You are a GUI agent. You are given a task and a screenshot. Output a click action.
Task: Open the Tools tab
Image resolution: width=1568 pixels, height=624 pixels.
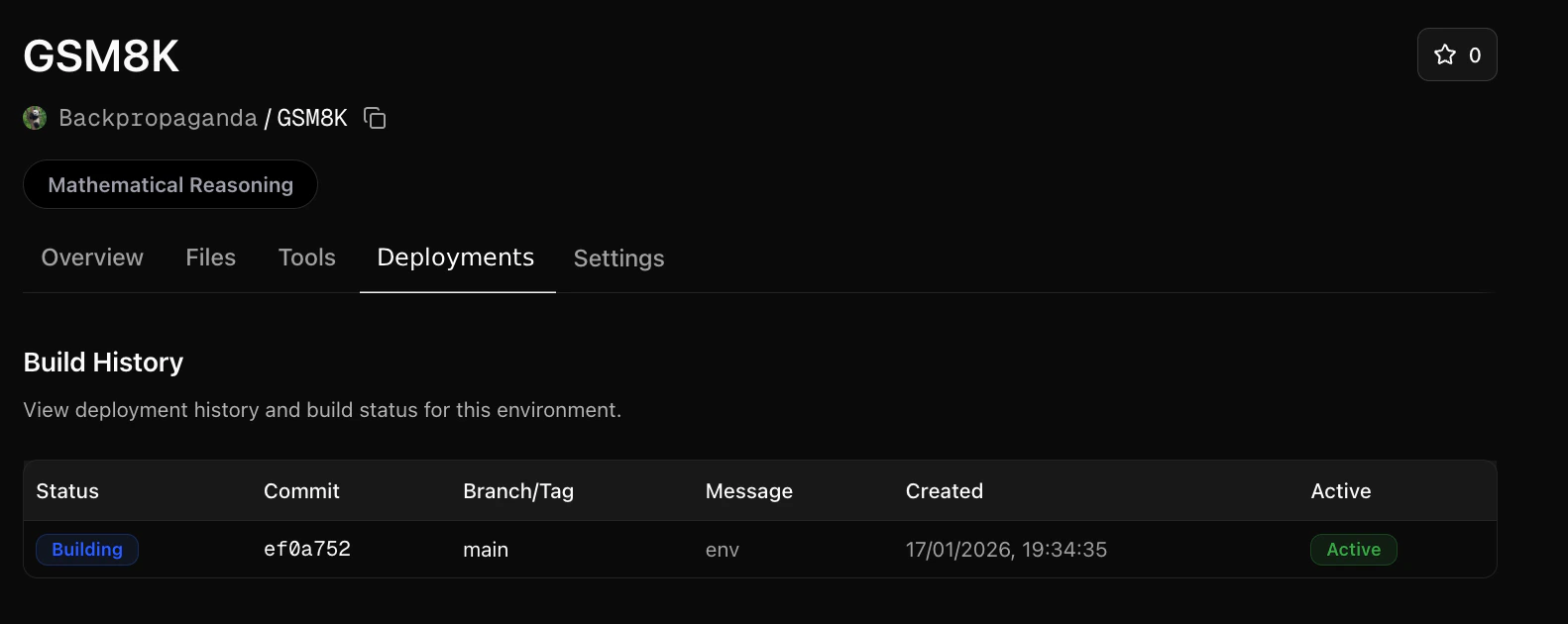click(x=306, y=258)
